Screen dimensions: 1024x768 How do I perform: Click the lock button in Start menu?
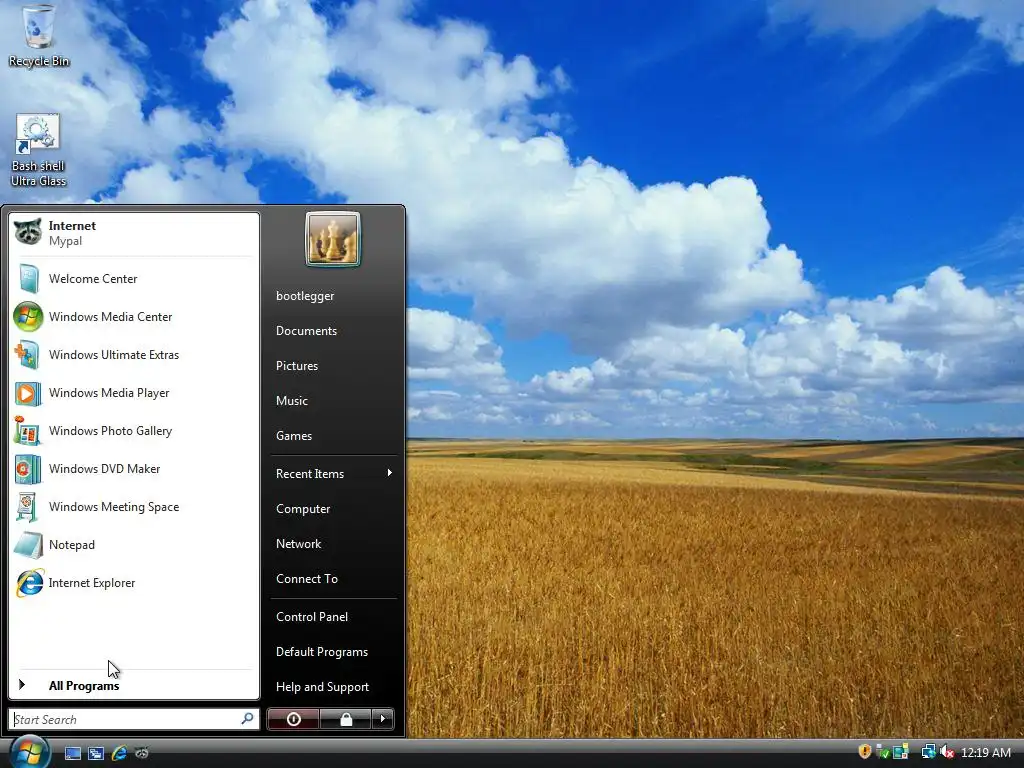[x=345, y=719]
